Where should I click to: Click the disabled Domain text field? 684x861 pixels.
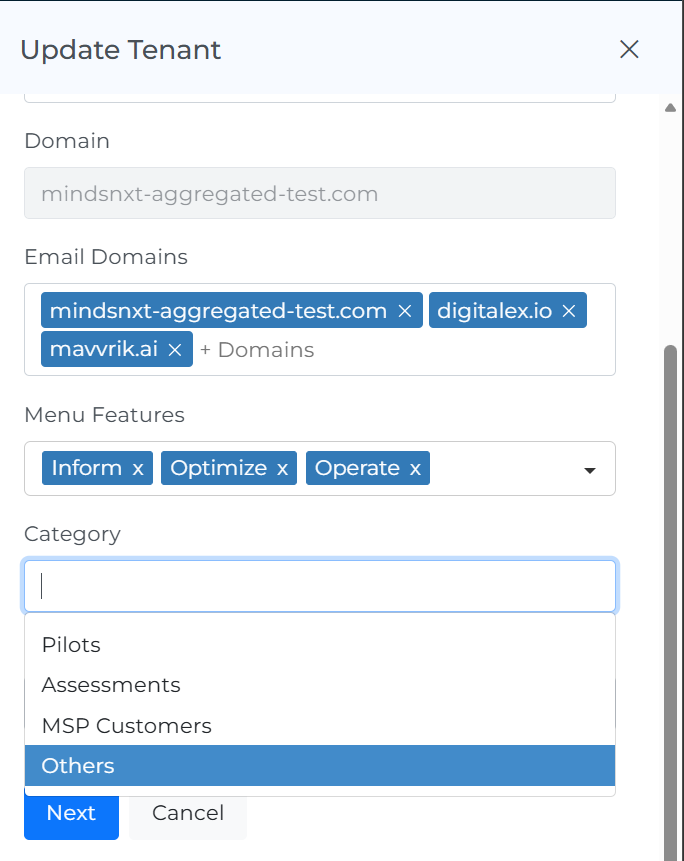click(320, 193)
